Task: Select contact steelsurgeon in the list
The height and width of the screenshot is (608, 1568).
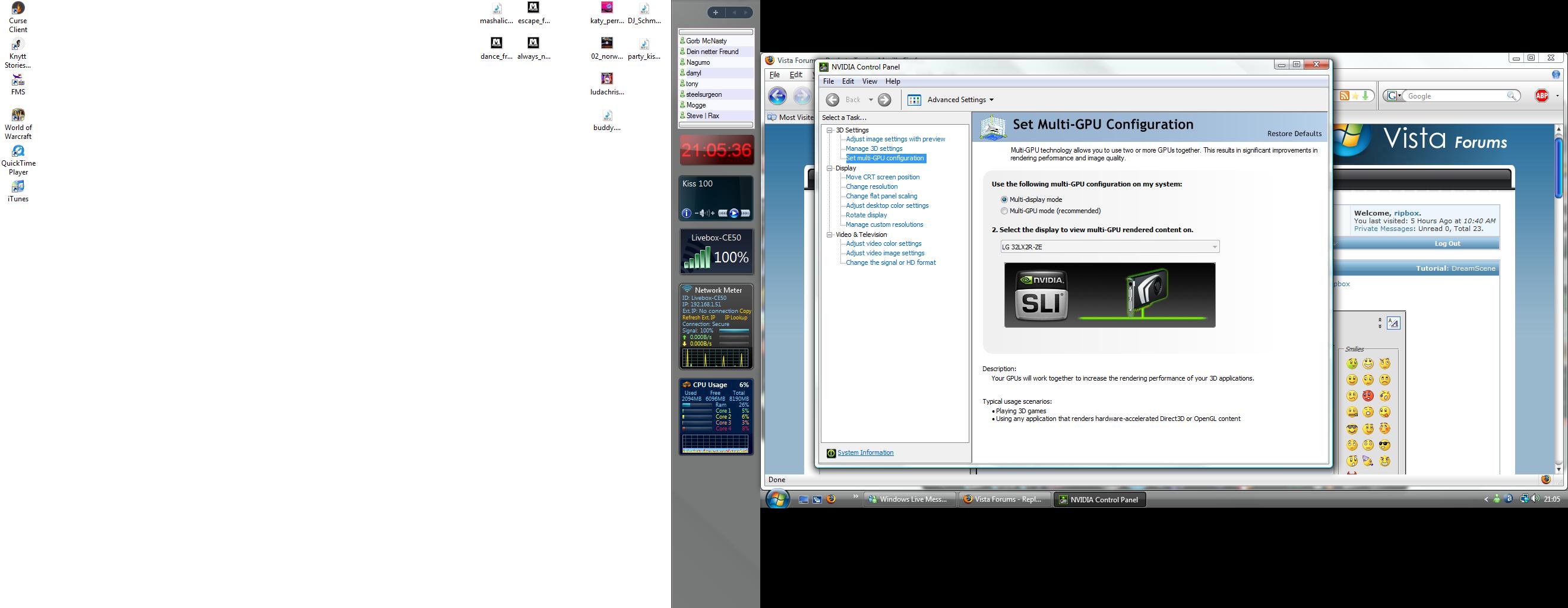Action: (x=716, y=94)
